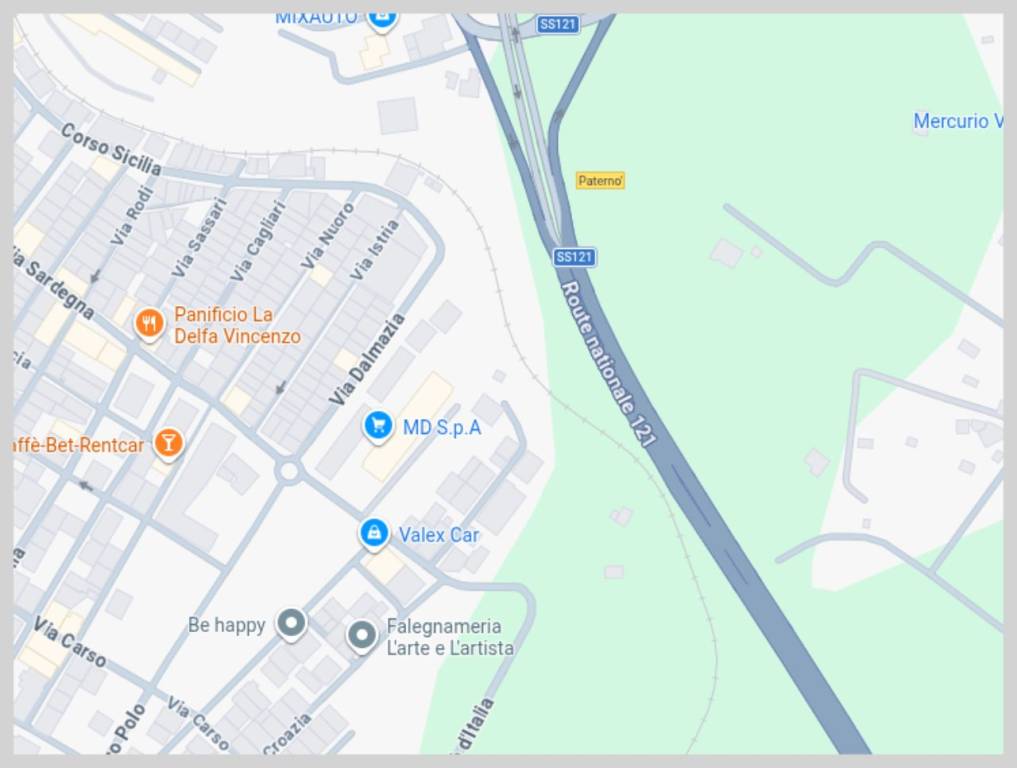Screen dimensions: 1017x768
Task: Click the Via Carso label near bottom left
Action: (69, 642)
